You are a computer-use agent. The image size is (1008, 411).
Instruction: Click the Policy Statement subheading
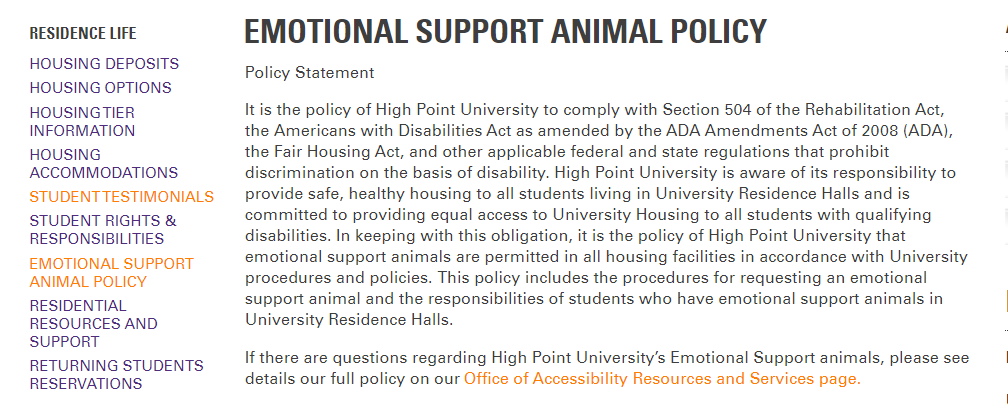point(309,73)
